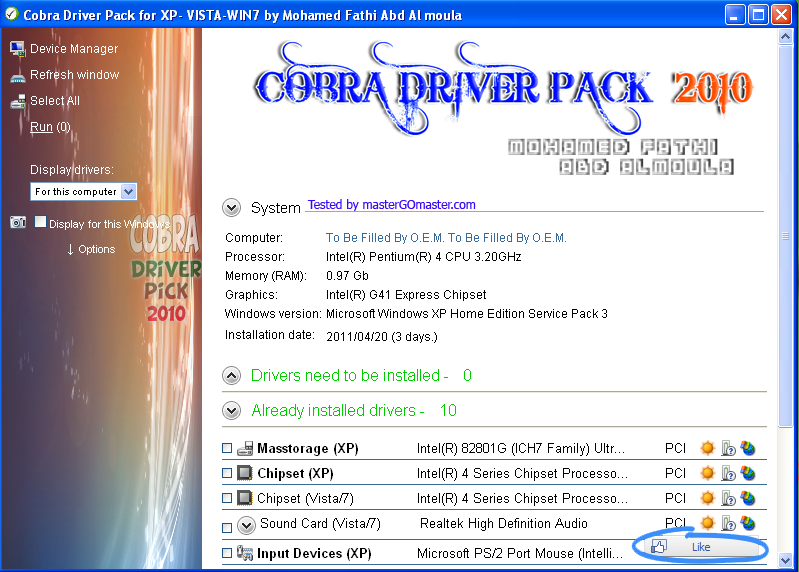
Task: Click Windows globe icon in Chipset (Vista/7) row
Action: tap(748, 498)
